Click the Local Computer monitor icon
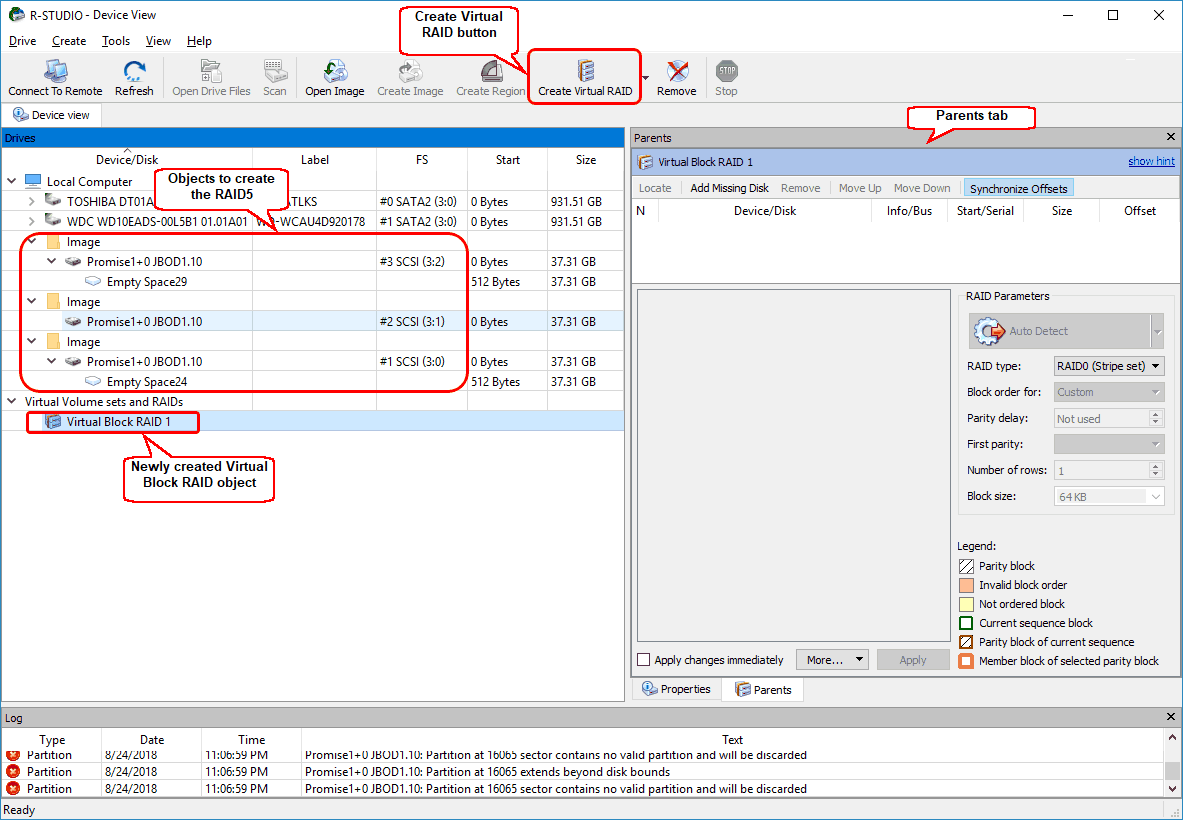The image size is (1183, 820). point(32,181)
